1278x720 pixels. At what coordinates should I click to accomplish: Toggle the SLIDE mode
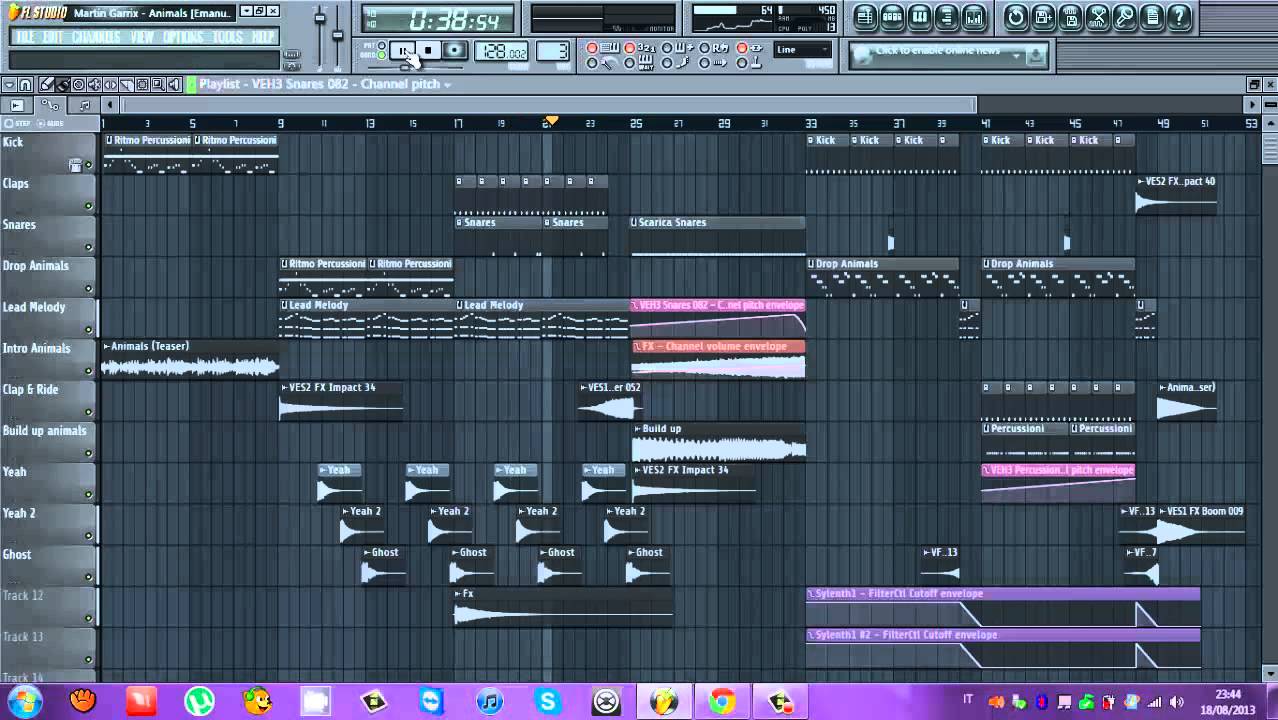coord(52,123)
